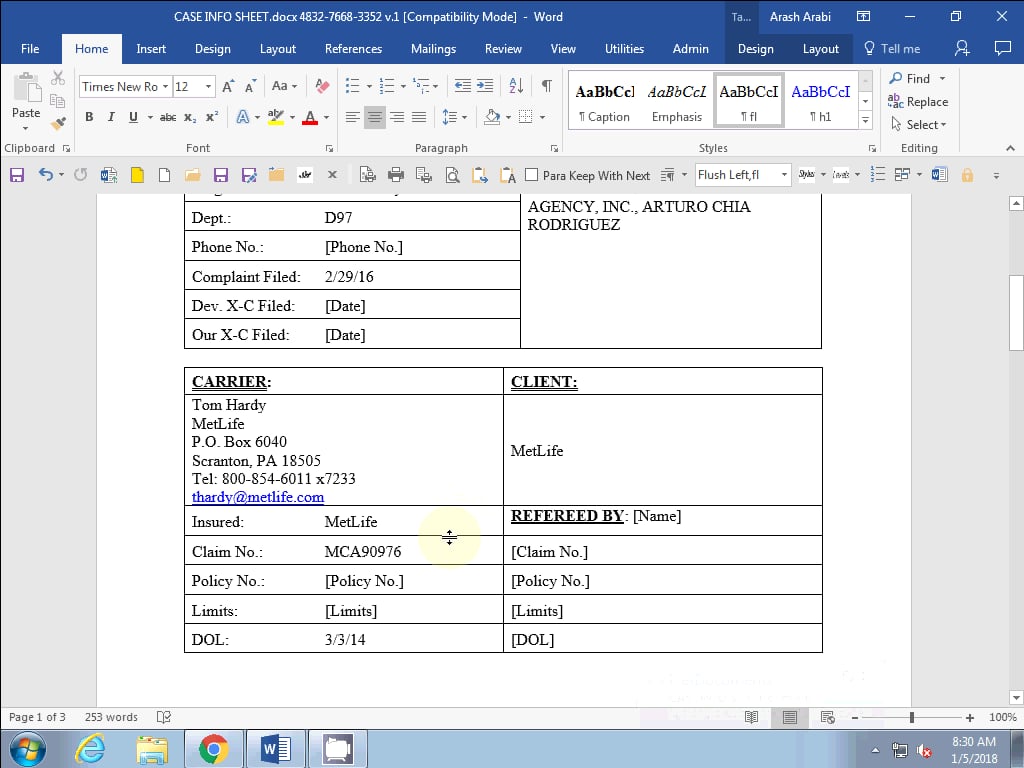
Task: Decrease font size with Shrink Font
Action: (250, 86)
